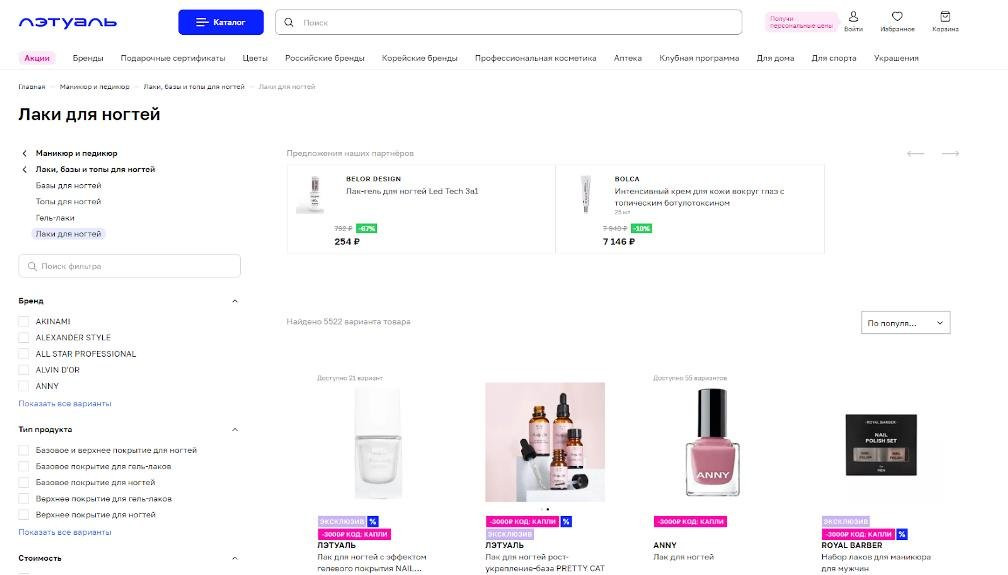Viewport: 1008px width, 575px height.
Task: Enable the ALEXANDER STYLE brand filter
Action: tap(24, 338)
